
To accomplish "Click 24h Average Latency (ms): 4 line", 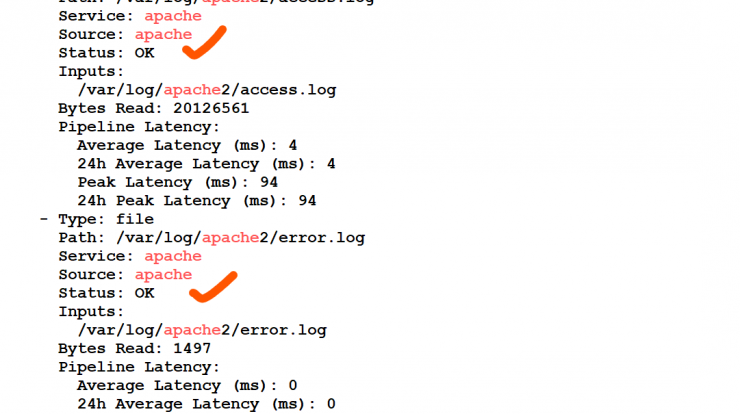I will tap(206, 164).
